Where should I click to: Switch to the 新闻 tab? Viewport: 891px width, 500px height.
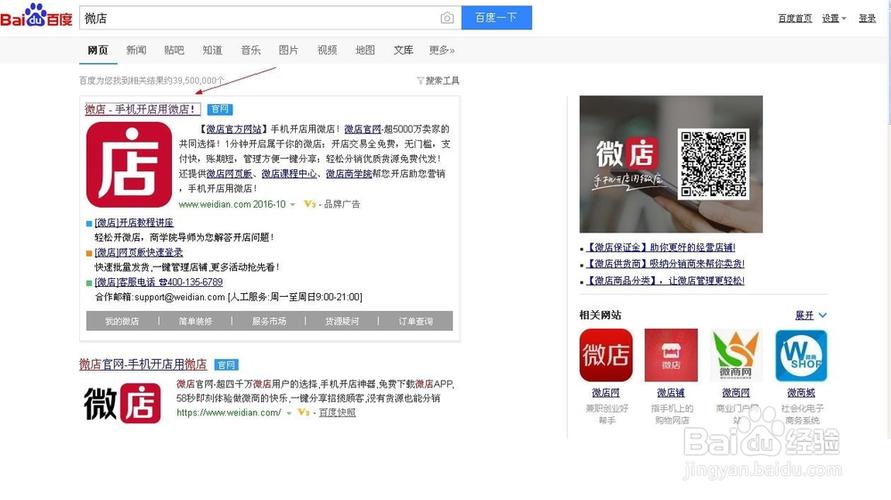[136, 50]
